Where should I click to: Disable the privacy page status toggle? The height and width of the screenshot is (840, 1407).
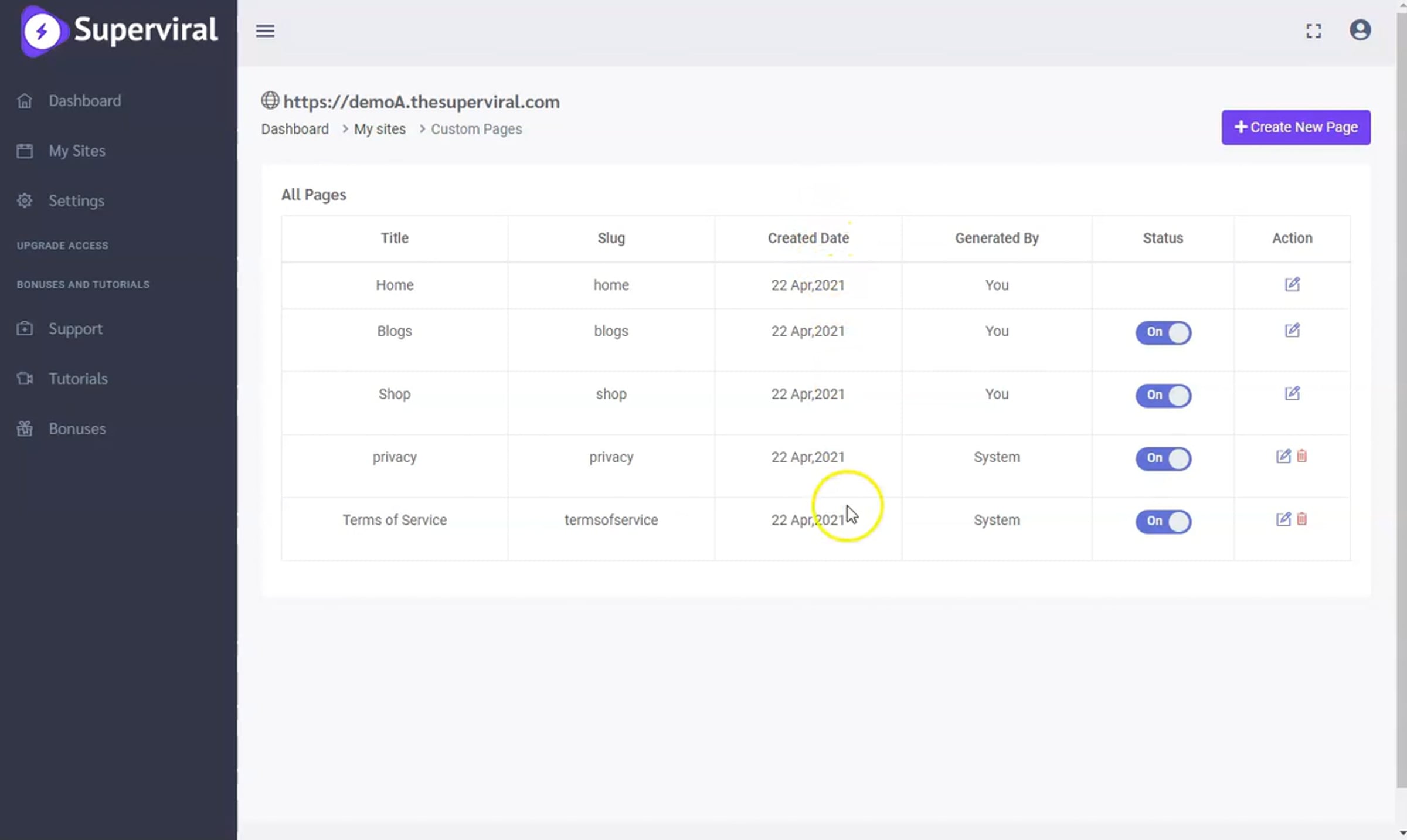pos(1163,458)
